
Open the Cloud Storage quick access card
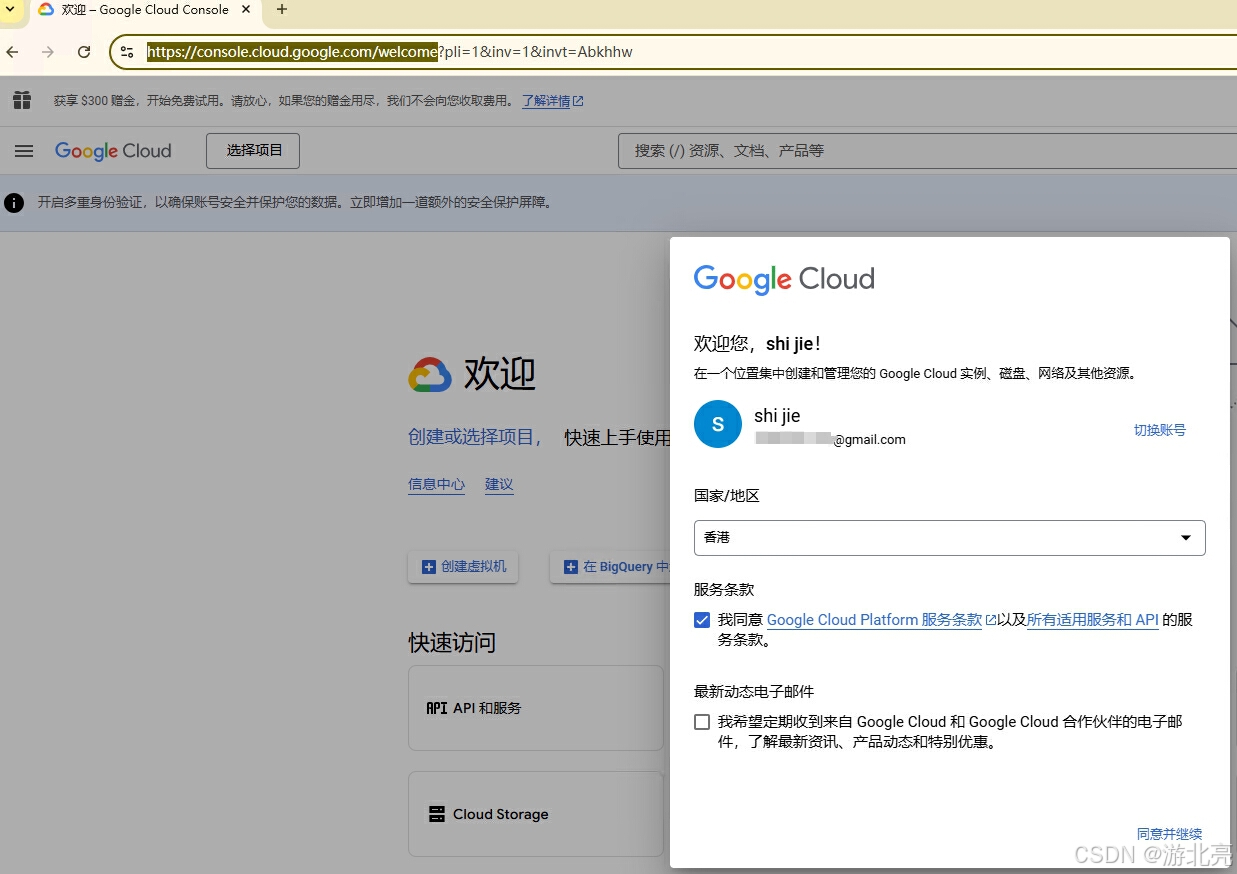pos(536,814)
